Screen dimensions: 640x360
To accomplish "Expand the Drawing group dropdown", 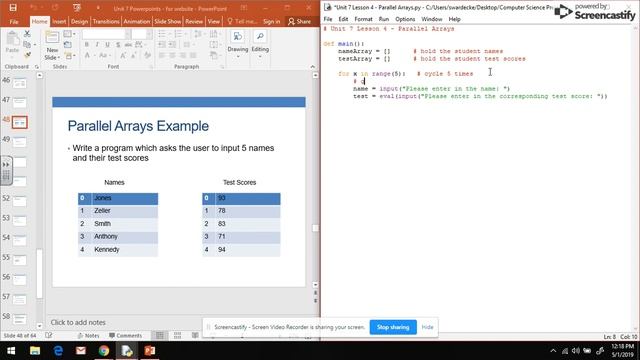I will [238, 44].
